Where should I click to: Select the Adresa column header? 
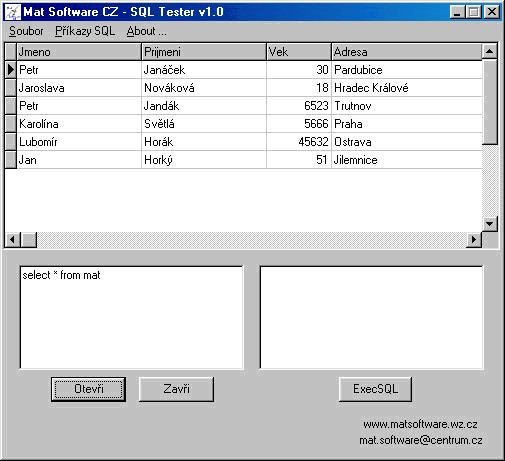[x=407, y=52]
